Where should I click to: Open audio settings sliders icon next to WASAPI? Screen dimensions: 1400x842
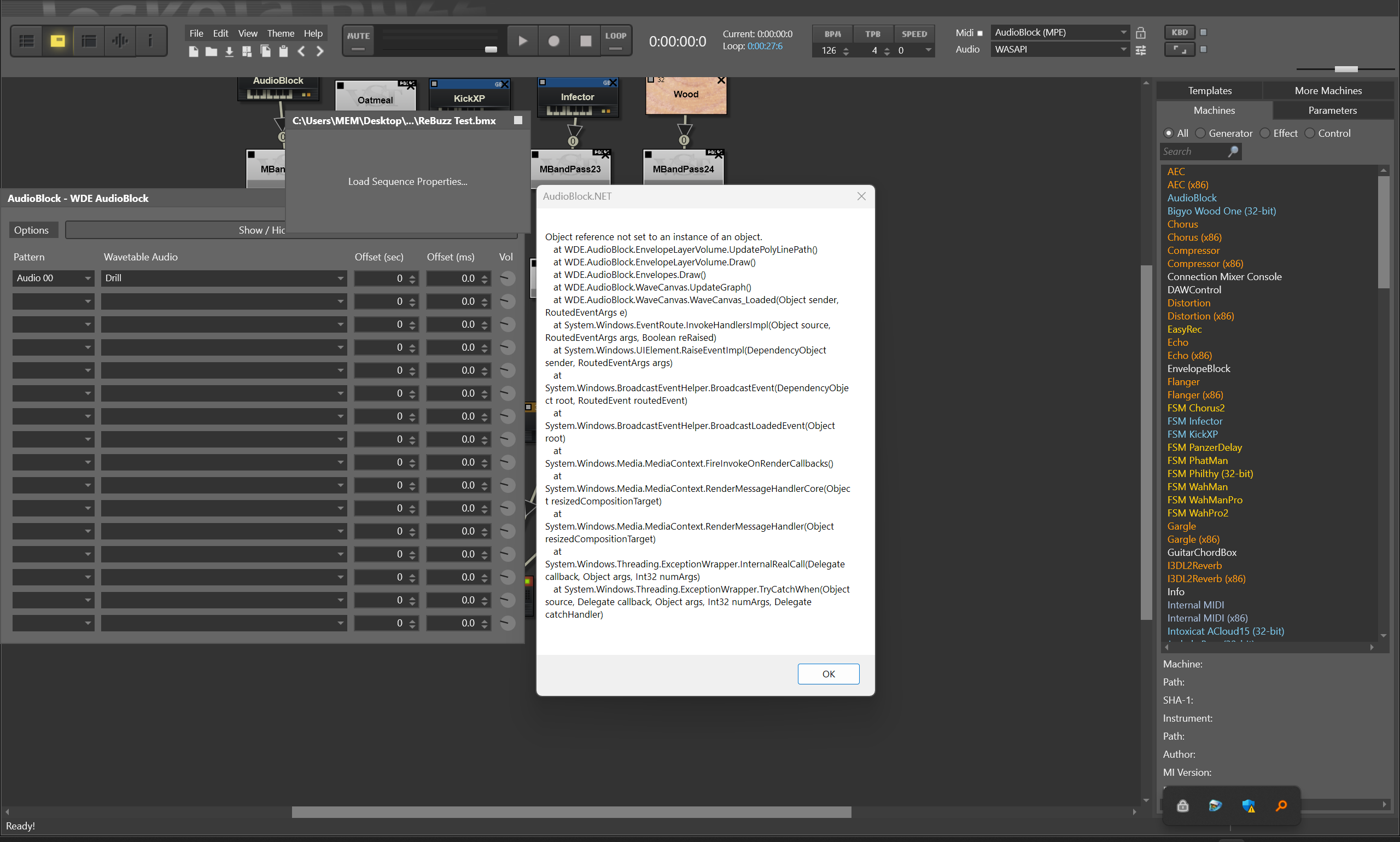click(x=1141, y=50)
